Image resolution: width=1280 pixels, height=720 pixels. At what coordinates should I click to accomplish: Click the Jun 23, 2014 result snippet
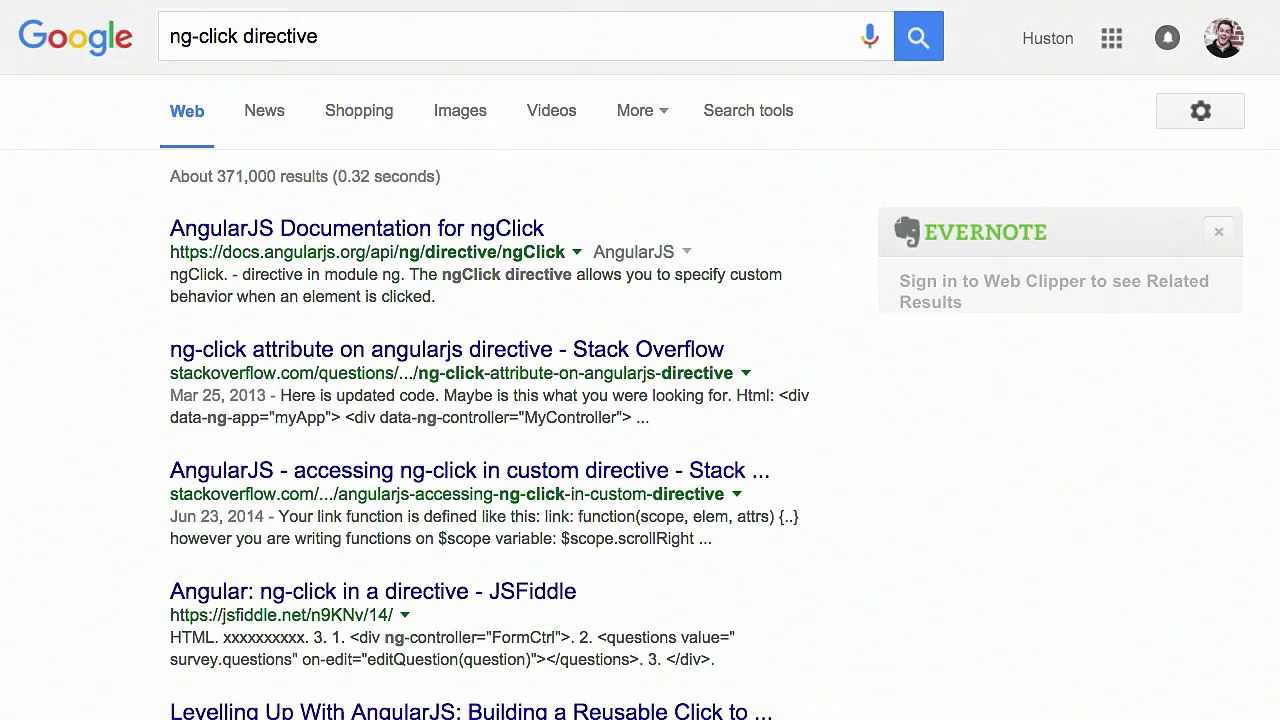point(484,527)
